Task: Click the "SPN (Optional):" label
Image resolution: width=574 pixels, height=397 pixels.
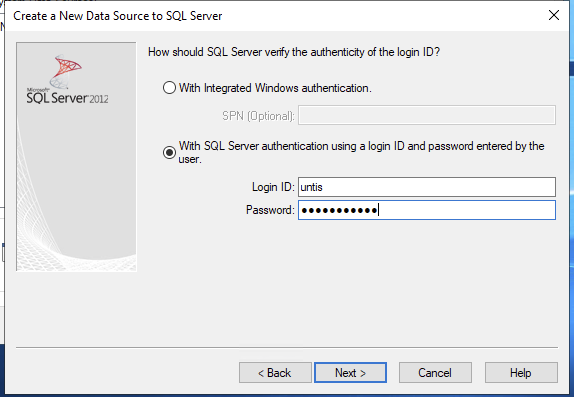Action: [x=258, y=116]
